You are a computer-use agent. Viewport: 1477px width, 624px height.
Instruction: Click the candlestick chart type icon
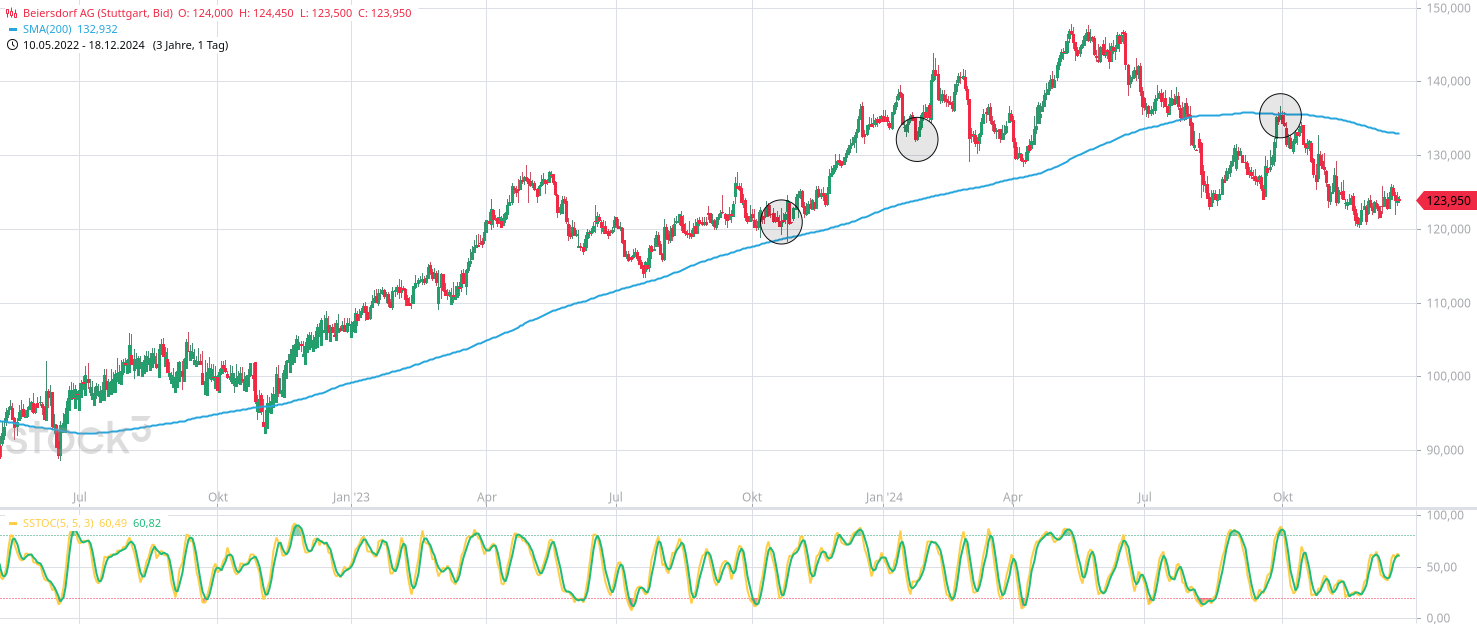click(11, 13)
